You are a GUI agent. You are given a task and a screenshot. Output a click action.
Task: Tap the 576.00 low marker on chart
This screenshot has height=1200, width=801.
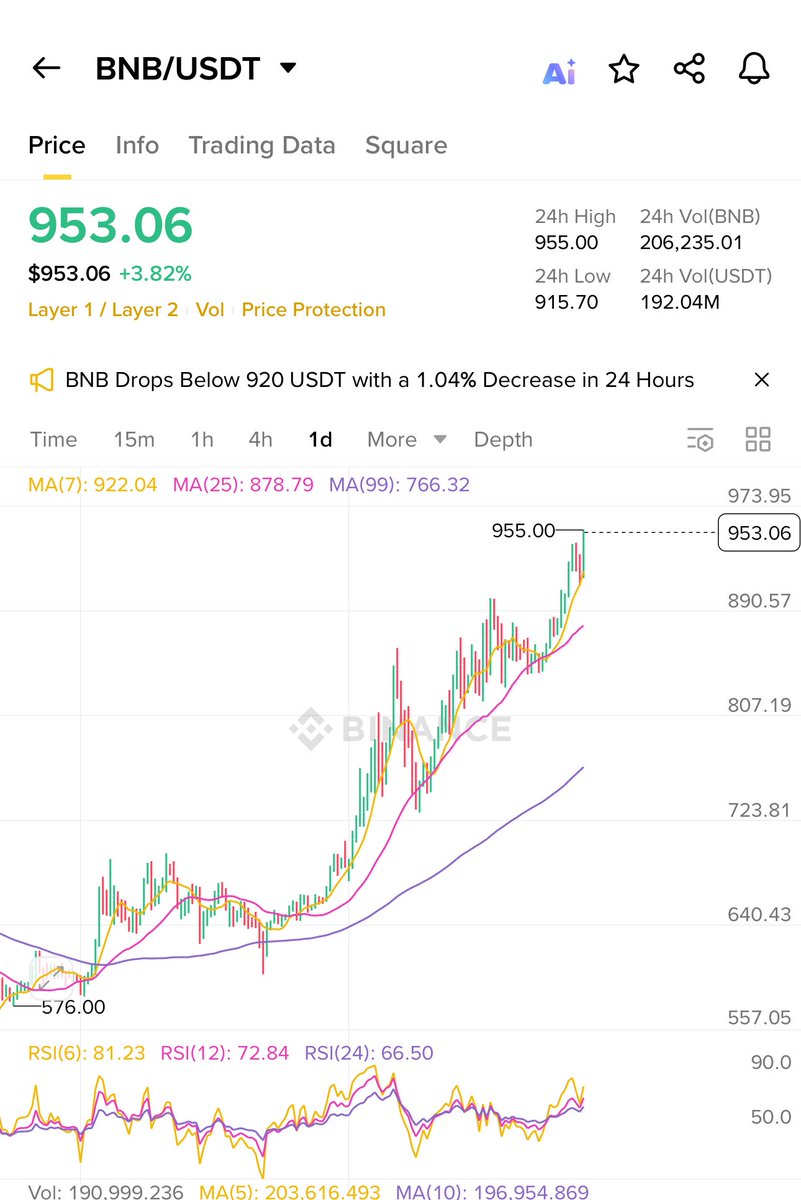tap(73, 1008)
